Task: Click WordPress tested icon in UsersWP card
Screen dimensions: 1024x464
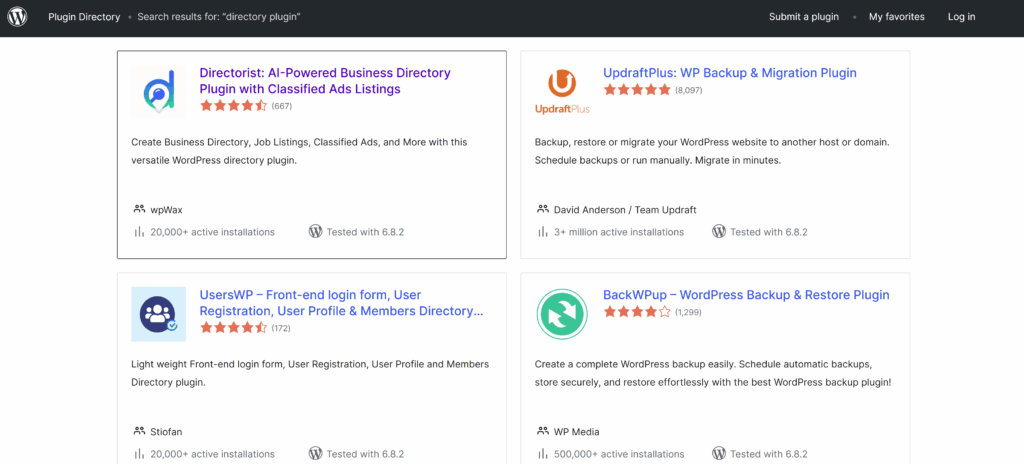Action: [x=315, y=454]
